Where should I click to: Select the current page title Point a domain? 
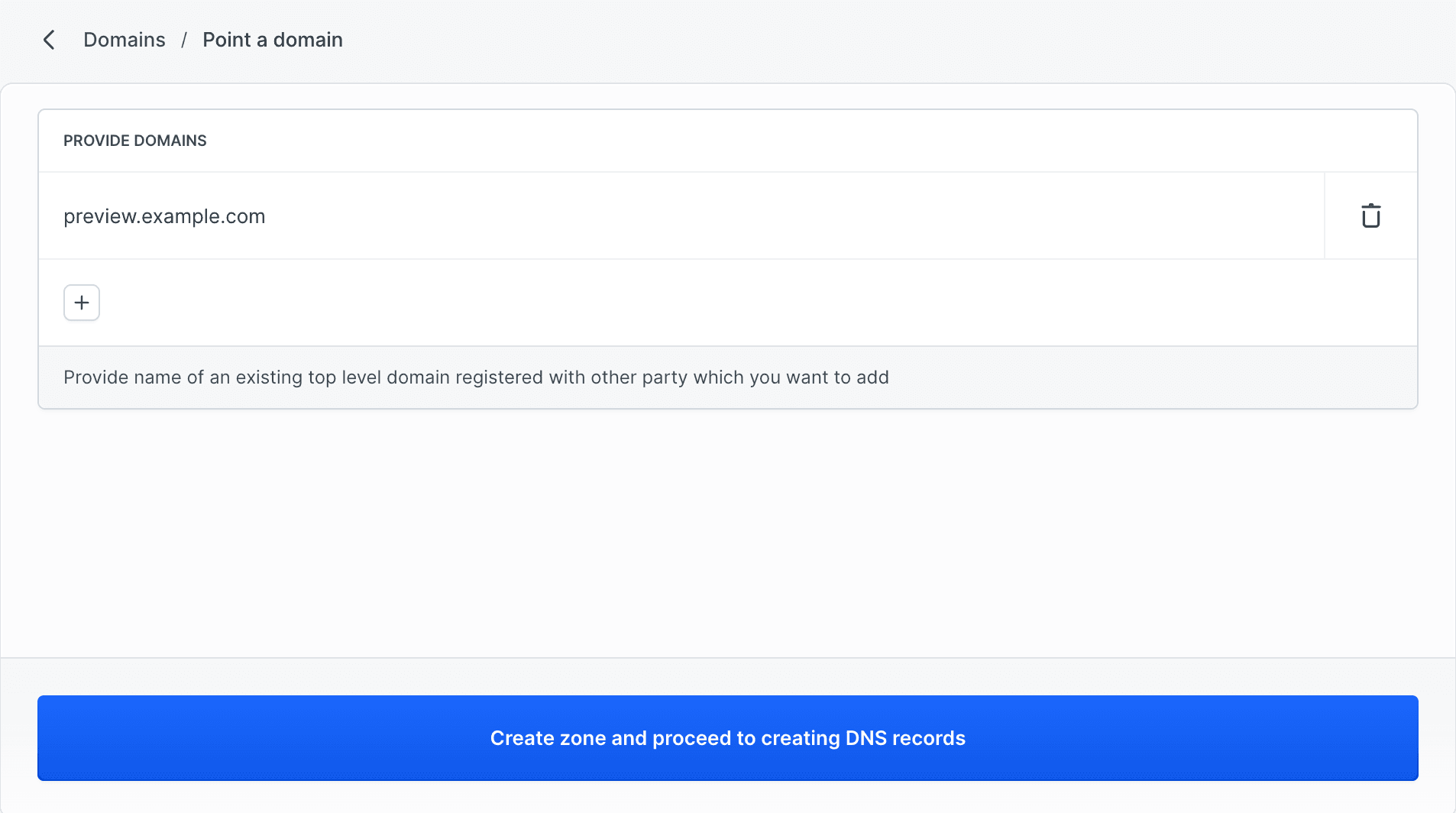pyautogui.click(x=273, y=40)
